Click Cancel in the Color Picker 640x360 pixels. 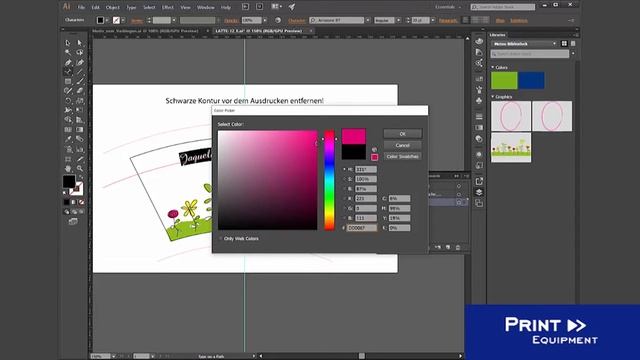[402, 145]
